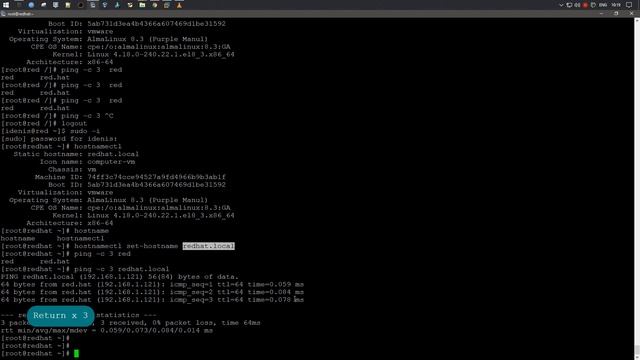
Task: Maximize or restore the PuTTY window
Action: (616, 13)
